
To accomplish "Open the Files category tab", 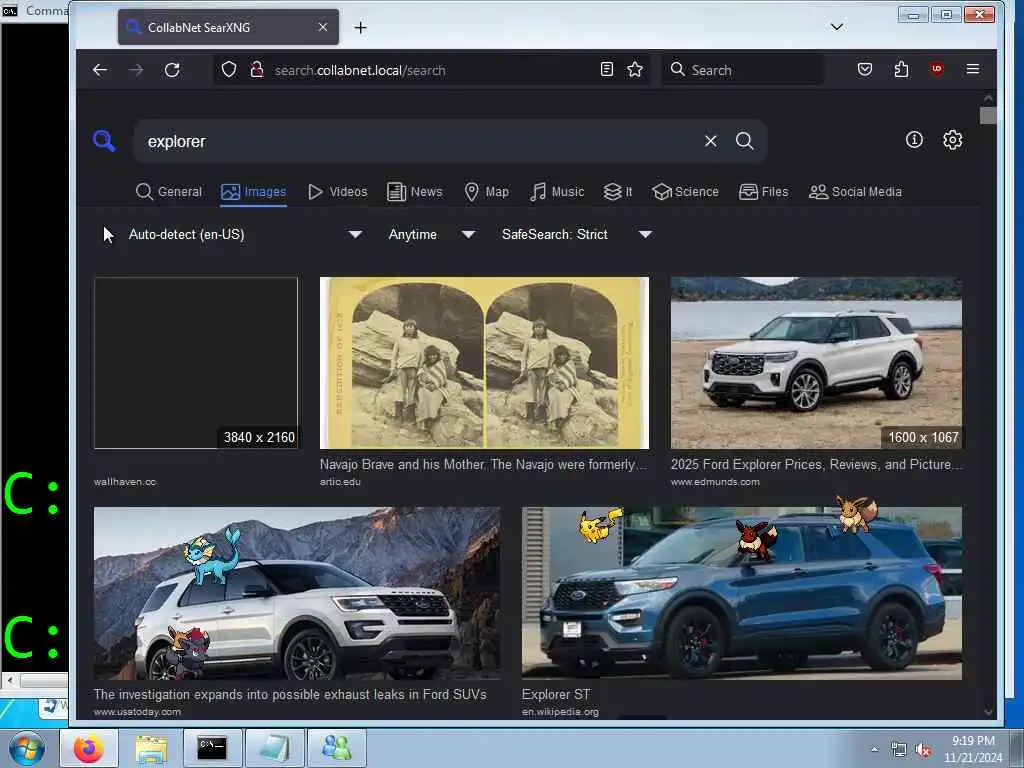I will pos(763,191).
